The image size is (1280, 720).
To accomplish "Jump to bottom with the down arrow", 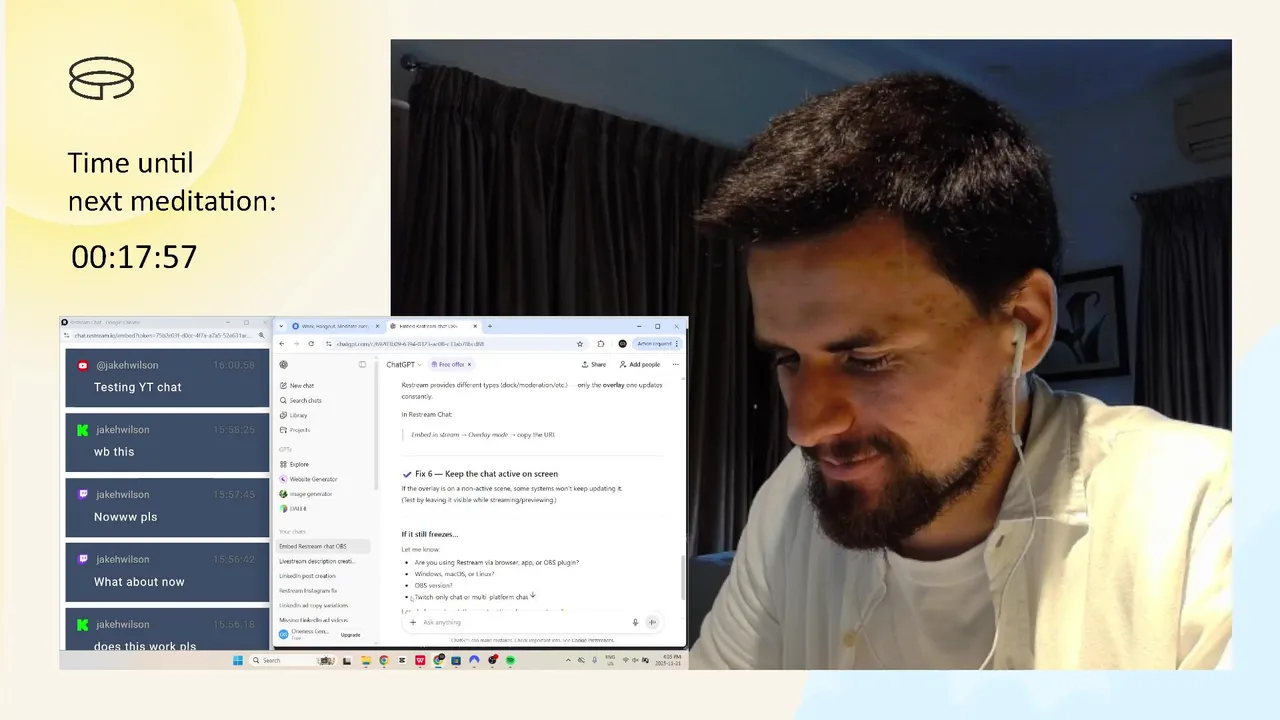I will (x=533, y=595).
